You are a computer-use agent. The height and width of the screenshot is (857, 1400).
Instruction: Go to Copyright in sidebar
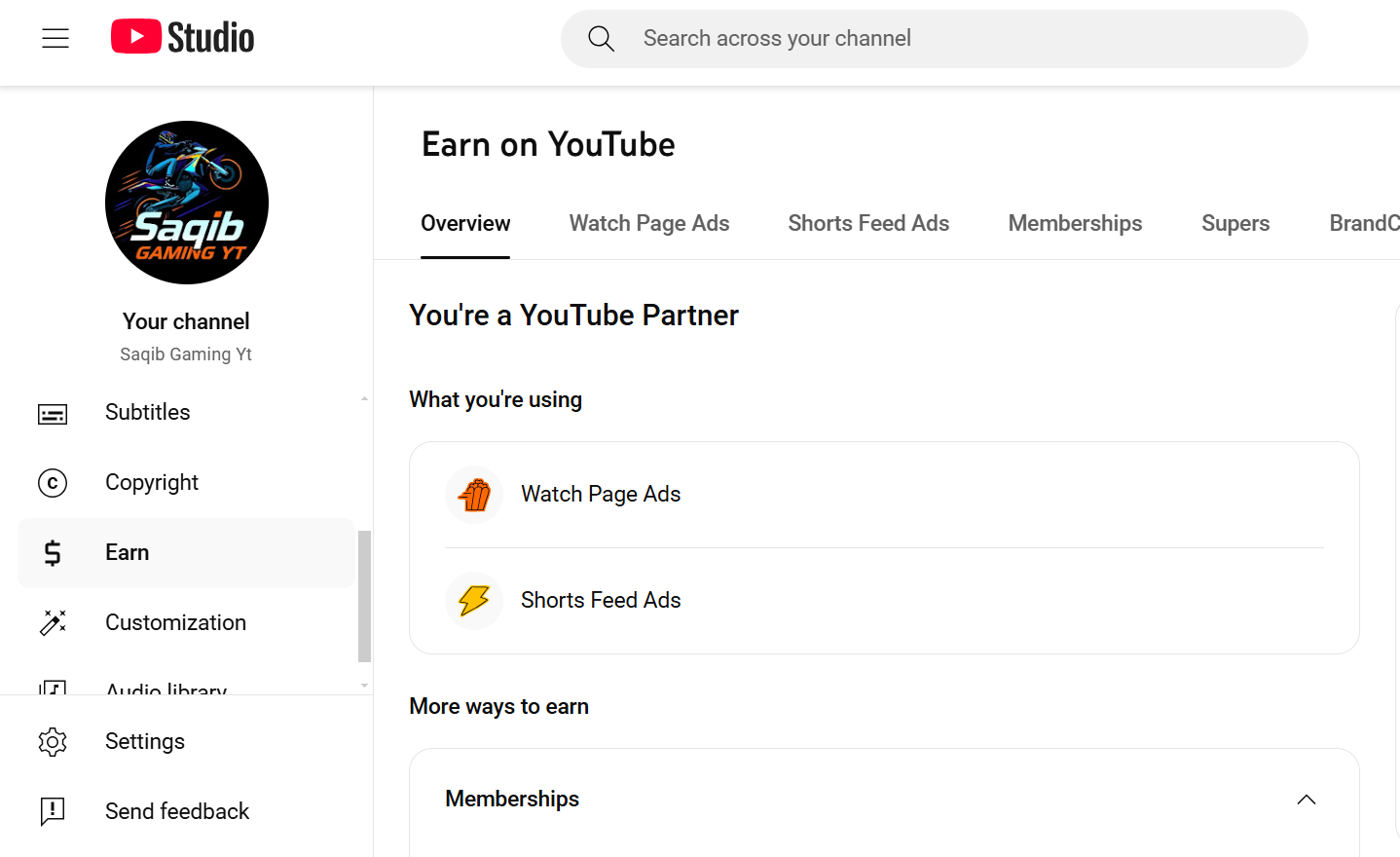click(x=186, y=483)
